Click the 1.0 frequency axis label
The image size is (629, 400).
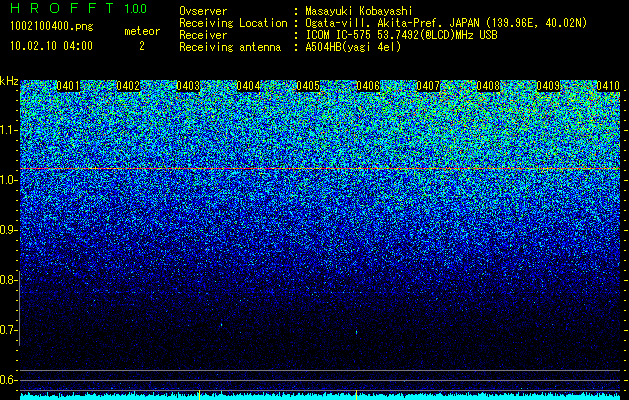point(8,180)
